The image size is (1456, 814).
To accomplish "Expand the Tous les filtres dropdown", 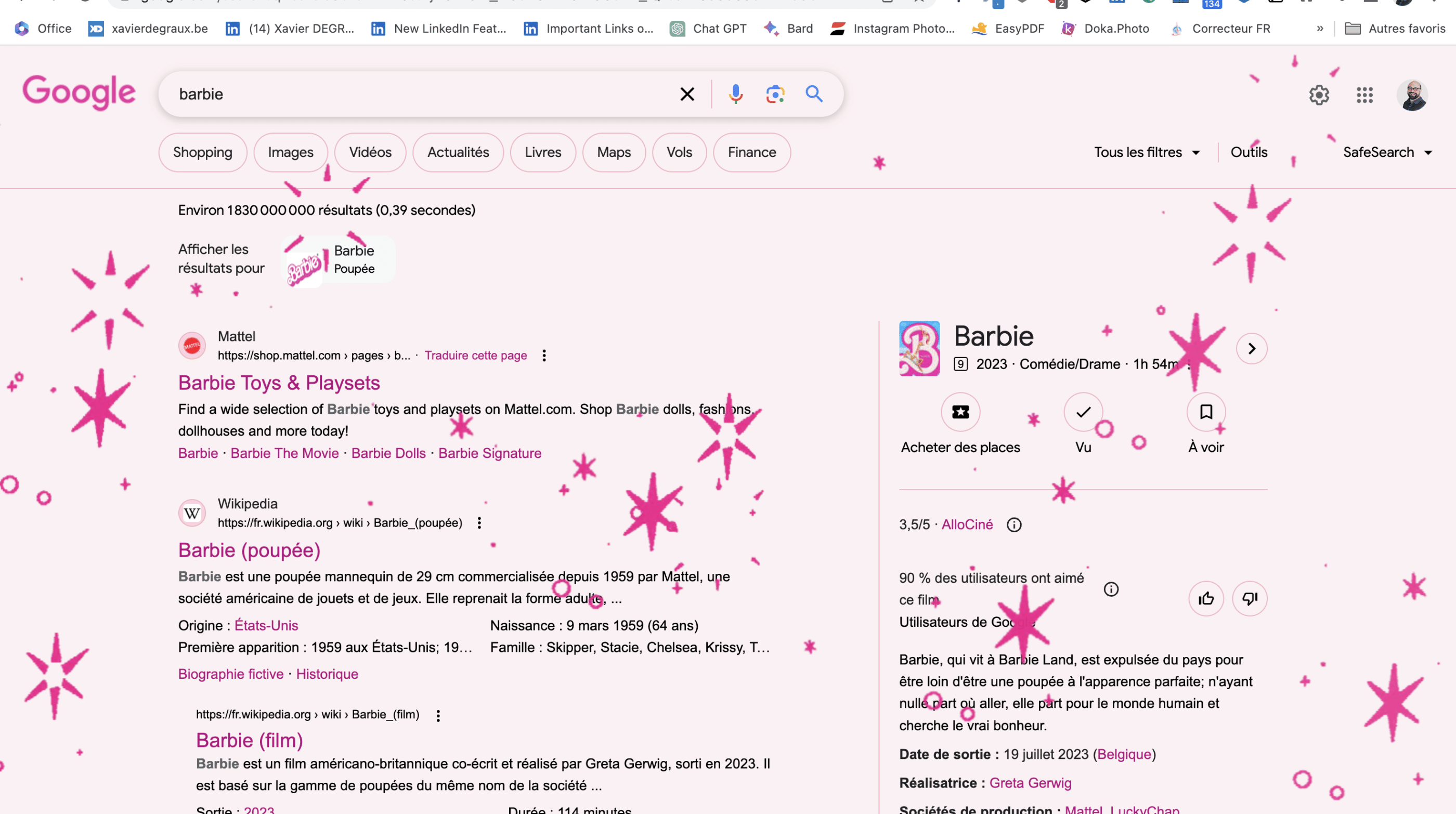I will point(1146,152).
